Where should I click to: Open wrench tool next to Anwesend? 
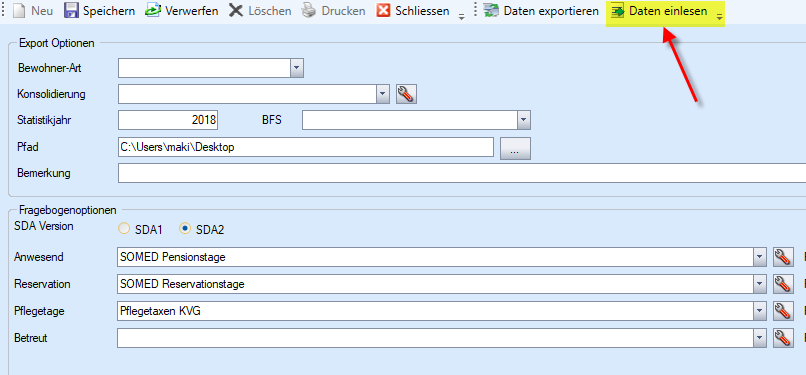(782, 257)
